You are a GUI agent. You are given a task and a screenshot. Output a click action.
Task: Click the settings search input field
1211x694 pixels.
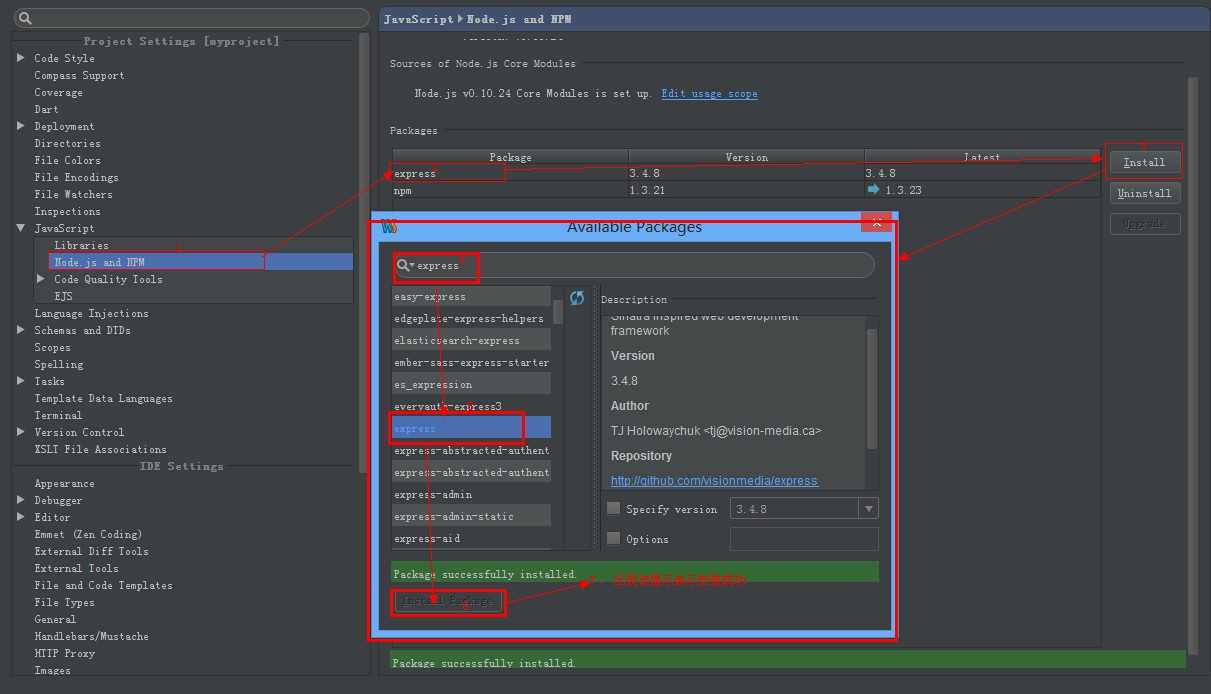[x=191, y=18]
